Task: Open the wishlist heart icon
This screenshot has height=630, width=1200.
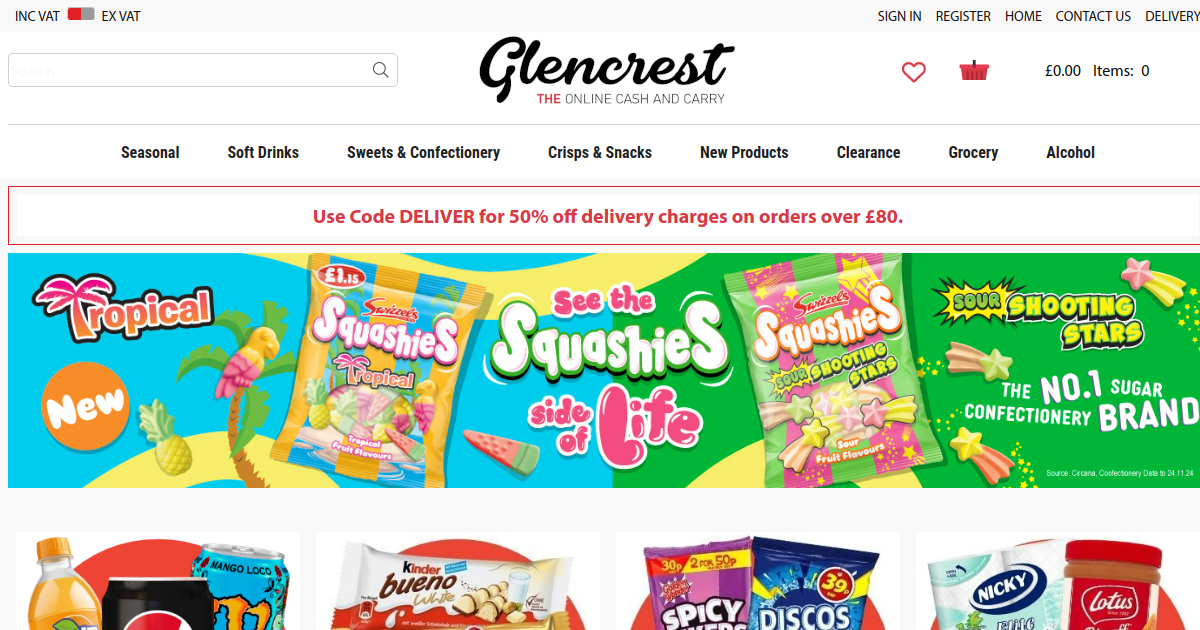Action: 913,72
